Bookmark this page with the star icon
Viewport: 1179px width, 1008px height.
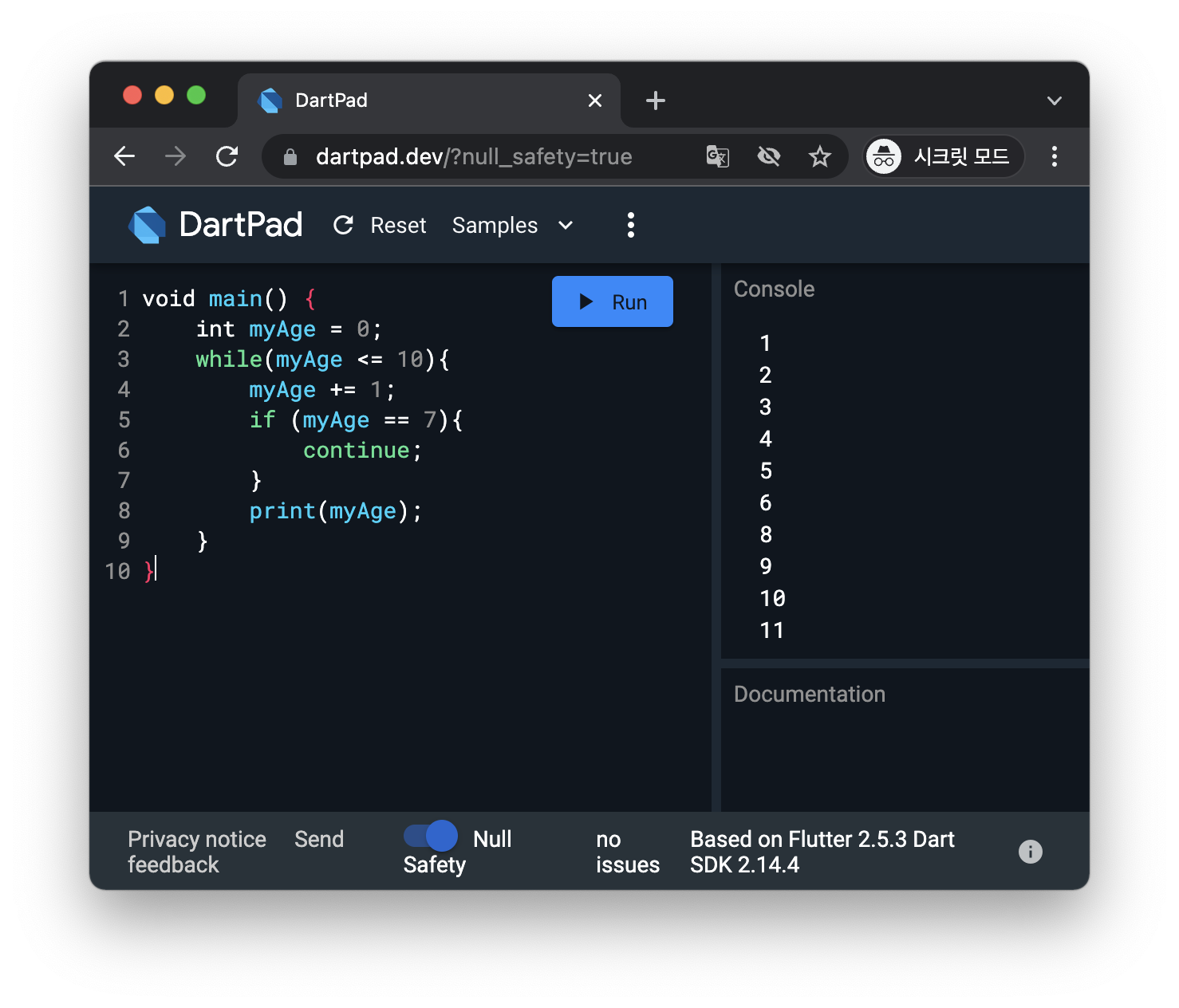pos(820,156)
